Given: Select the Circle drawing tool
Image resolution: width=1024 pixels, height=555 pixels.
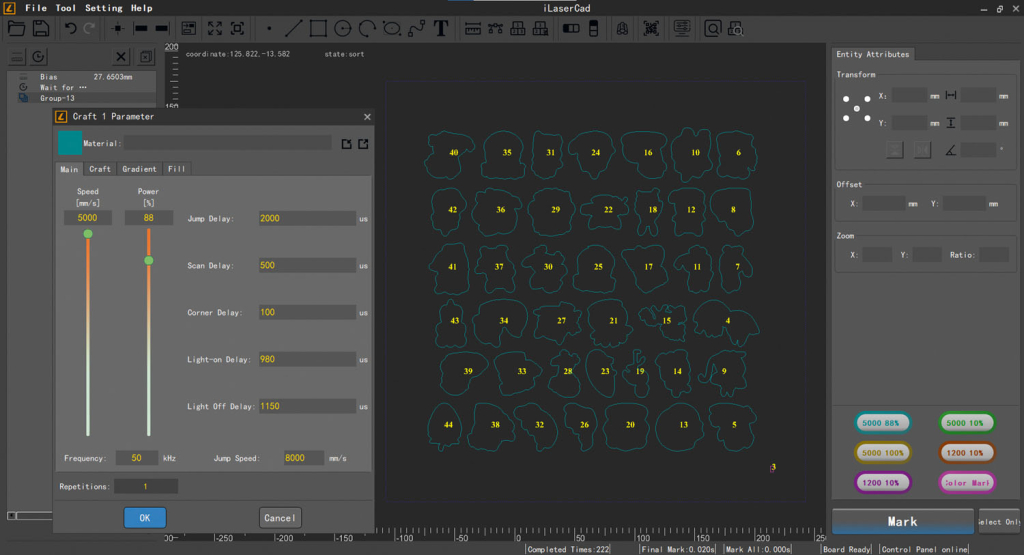Looking at the screenshot, I should (343, 28).
